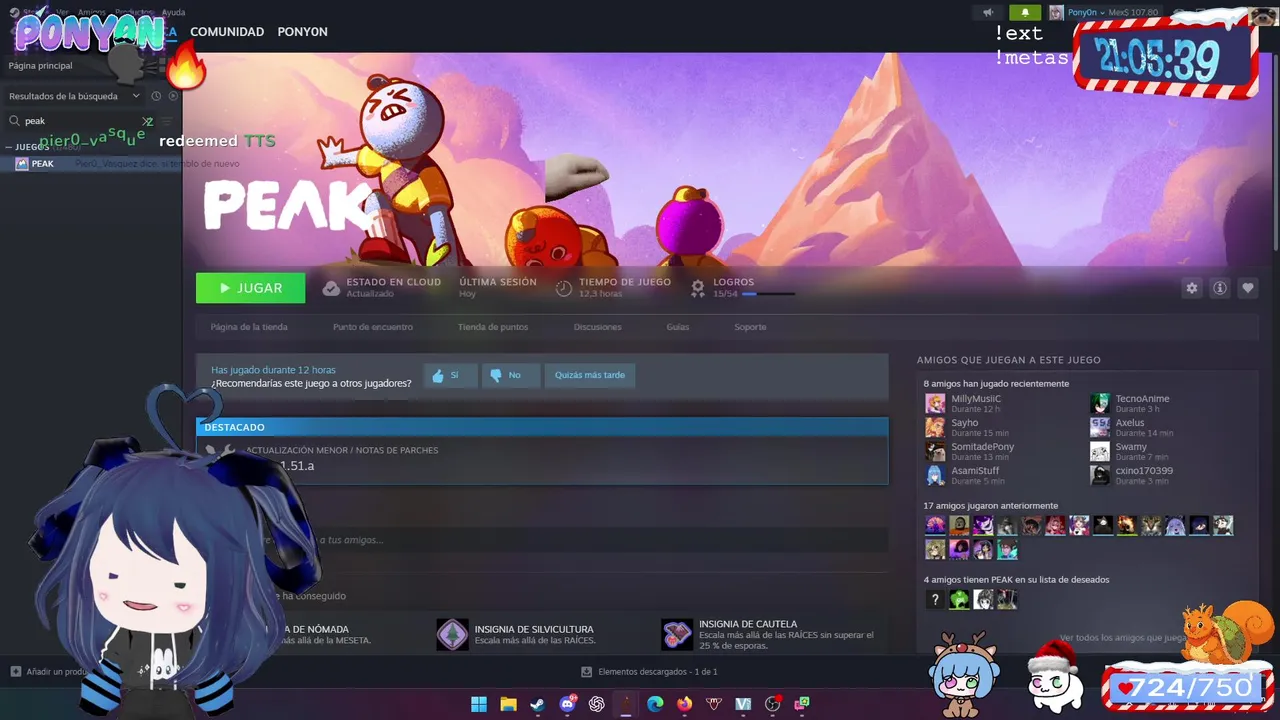Open game settings gear icon
Image resolution: width=1280 pixels, height=720 pixels.
click(1192, 288)
